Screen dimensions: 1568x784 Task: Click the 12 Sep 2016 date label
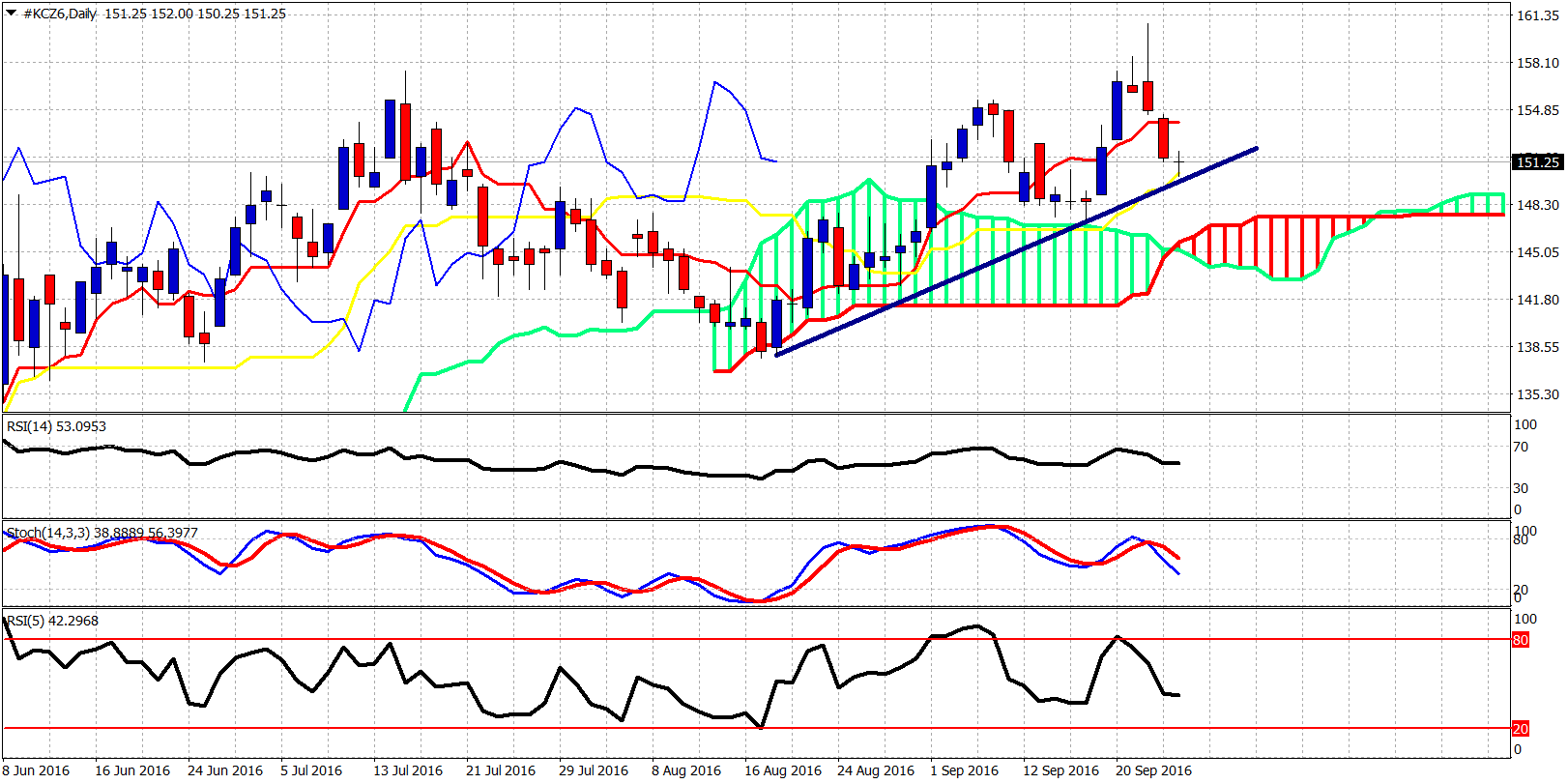point(1061,770)
